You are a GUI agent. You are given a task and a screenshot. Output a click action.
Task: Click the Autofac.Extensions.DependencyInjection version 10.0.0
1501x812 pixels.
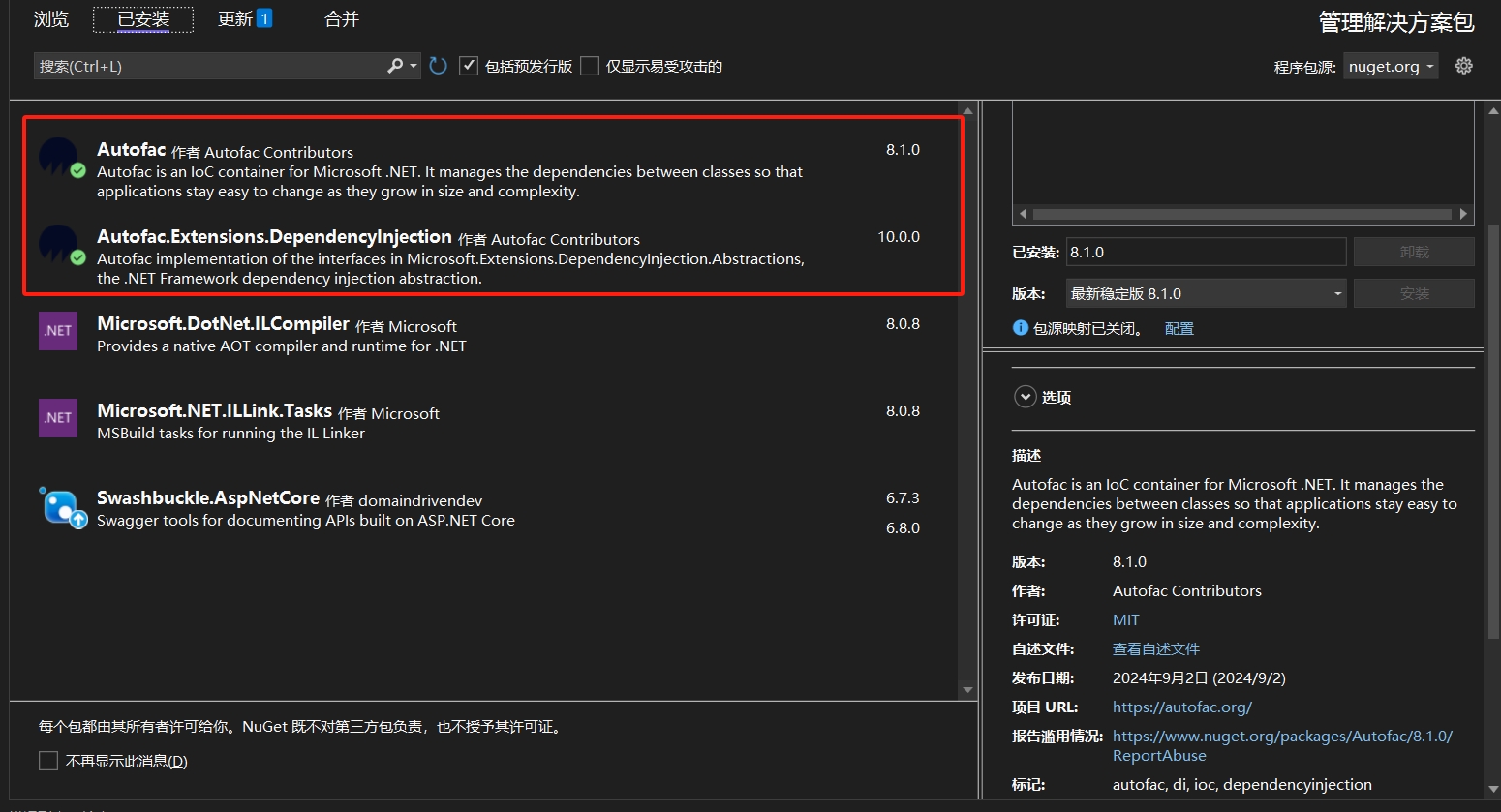coord(899,237)
